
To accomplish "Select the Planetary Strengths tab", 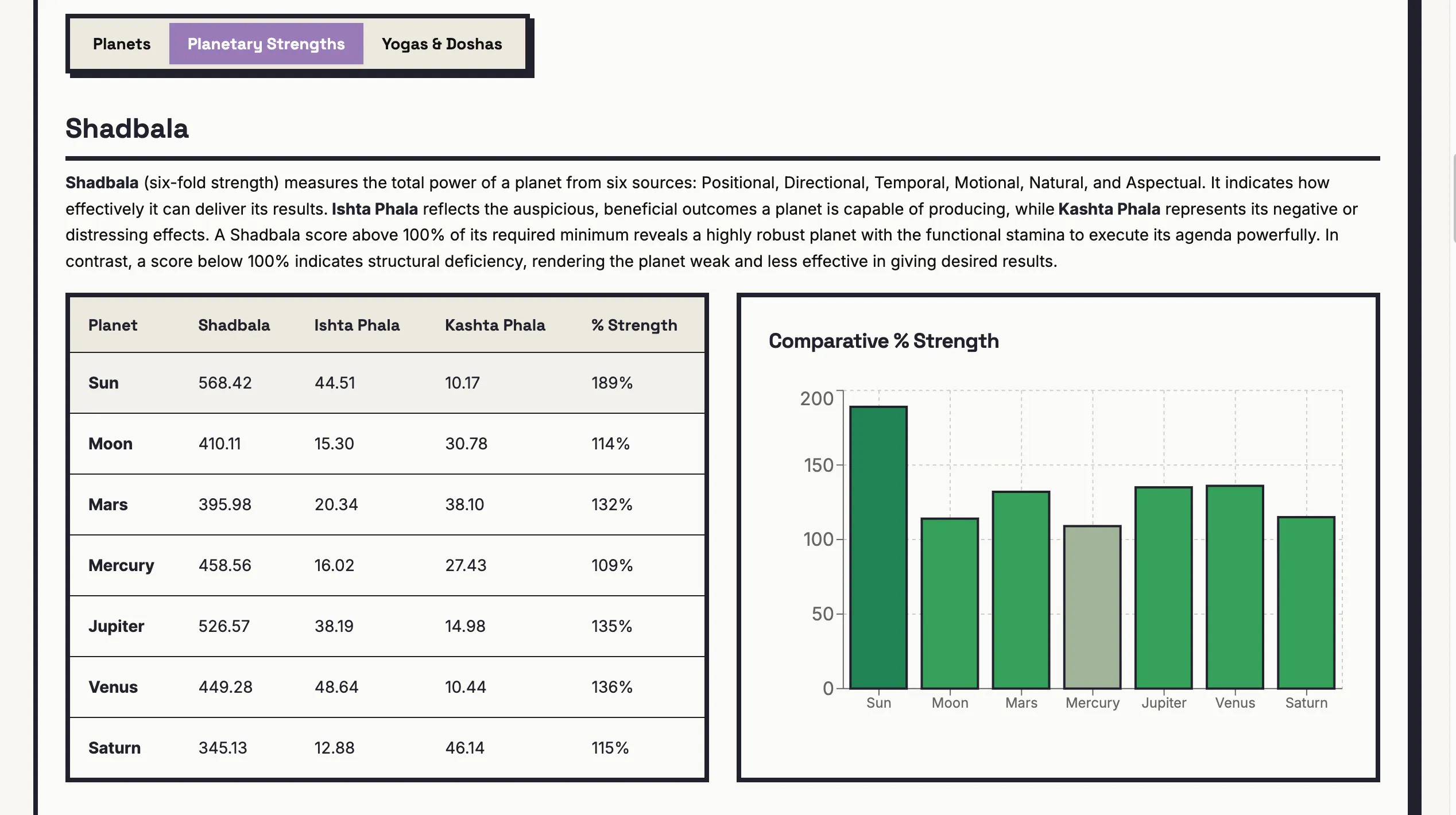I will pyautogui.click(x=266, y=44).
